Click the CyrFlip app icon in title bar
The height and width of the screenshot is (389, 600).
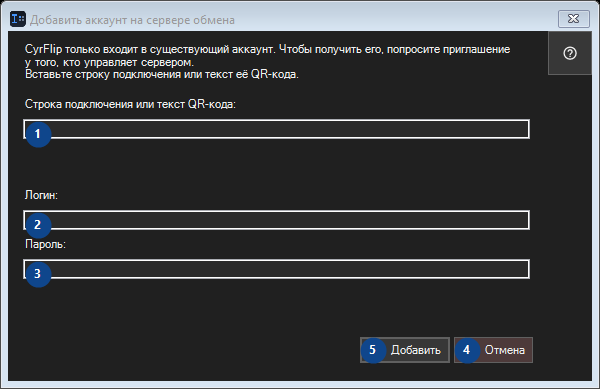click(x=18, y=19)
